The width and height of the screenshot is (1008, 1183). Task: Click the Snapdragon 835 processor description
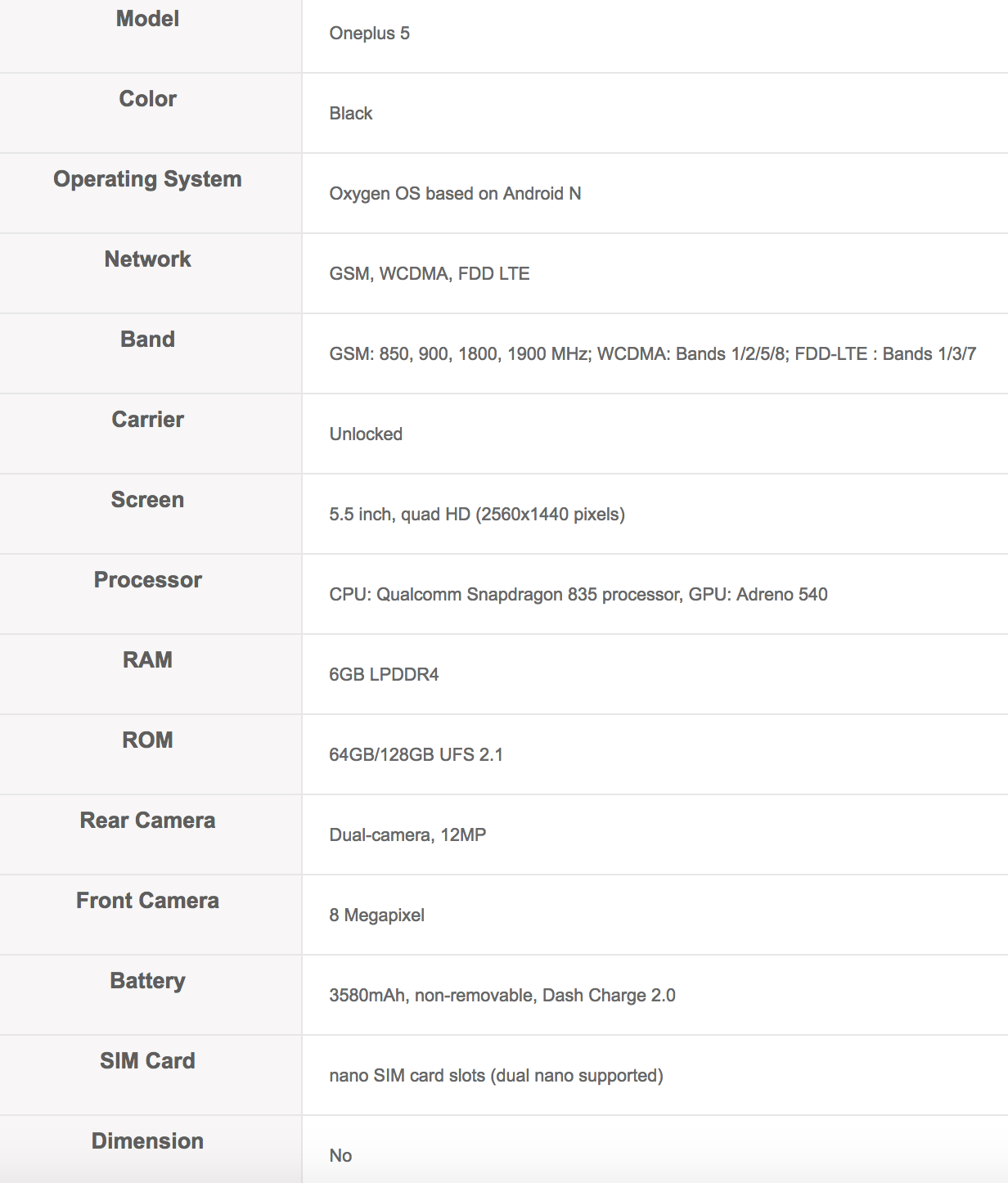578,595
